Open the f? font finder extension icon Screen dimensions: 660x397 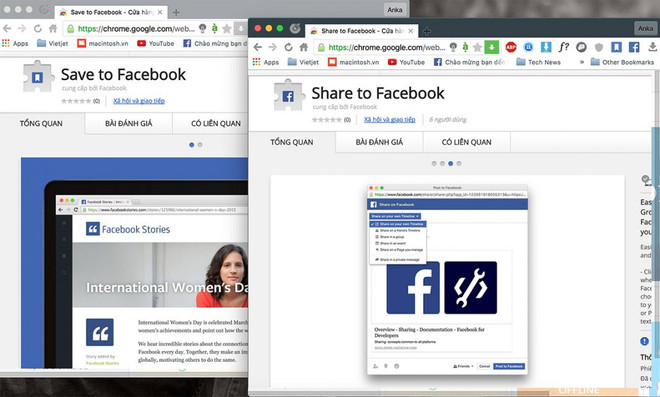(564, 47)
